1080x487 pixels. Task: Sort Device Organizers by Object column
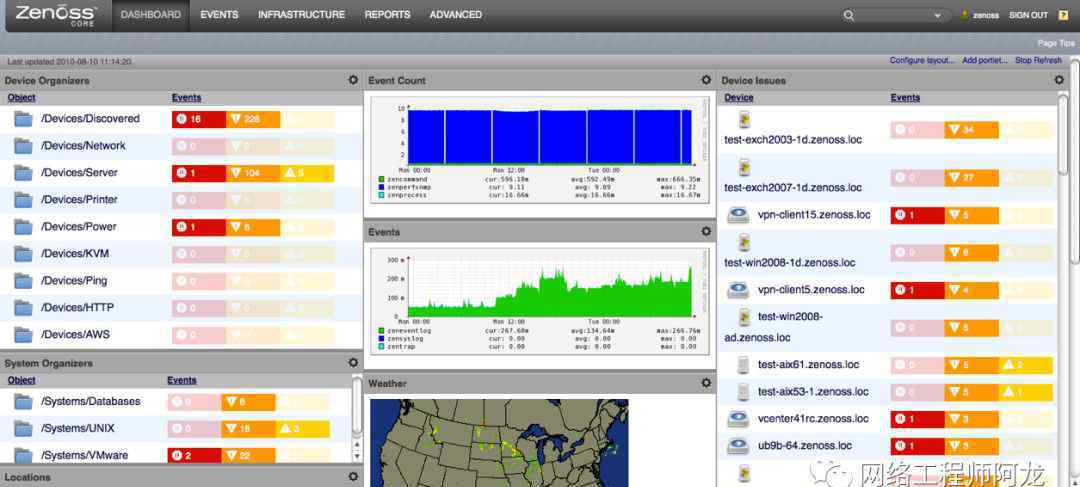pyautogui.click(x=21, y=98)
